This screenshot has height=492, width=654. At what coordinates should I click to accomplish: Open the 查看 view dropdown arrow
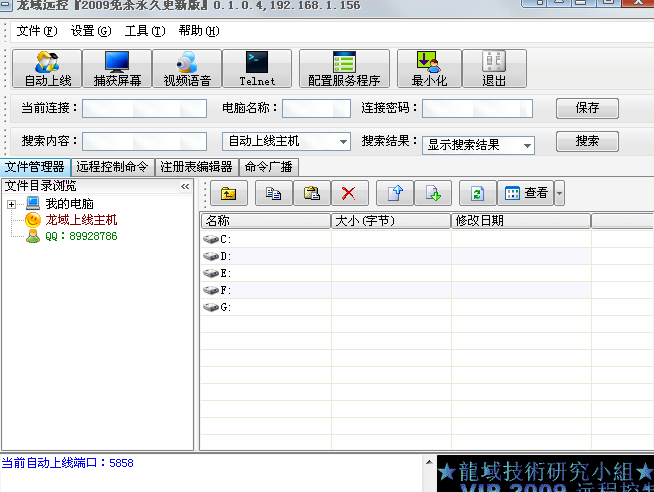click(559, 193)
